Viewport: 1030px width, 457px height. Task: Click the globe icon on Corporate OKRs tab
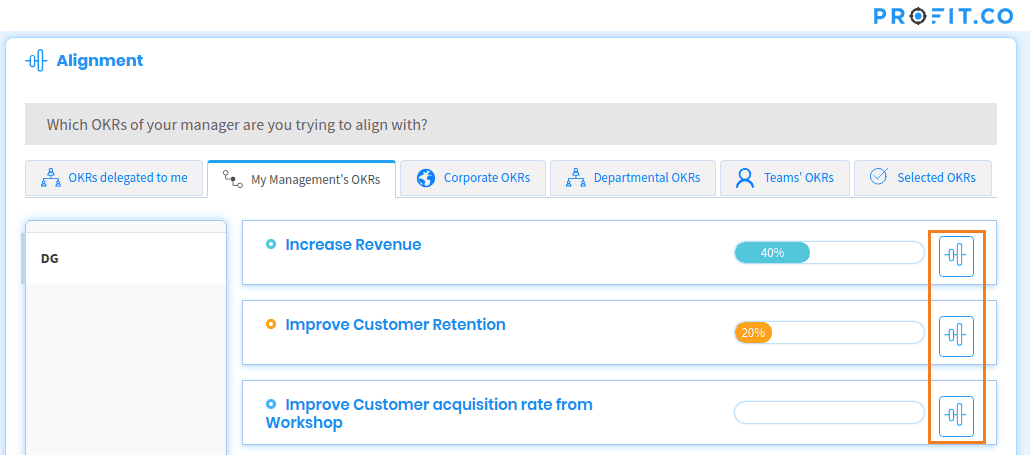(x=426, y=178)
